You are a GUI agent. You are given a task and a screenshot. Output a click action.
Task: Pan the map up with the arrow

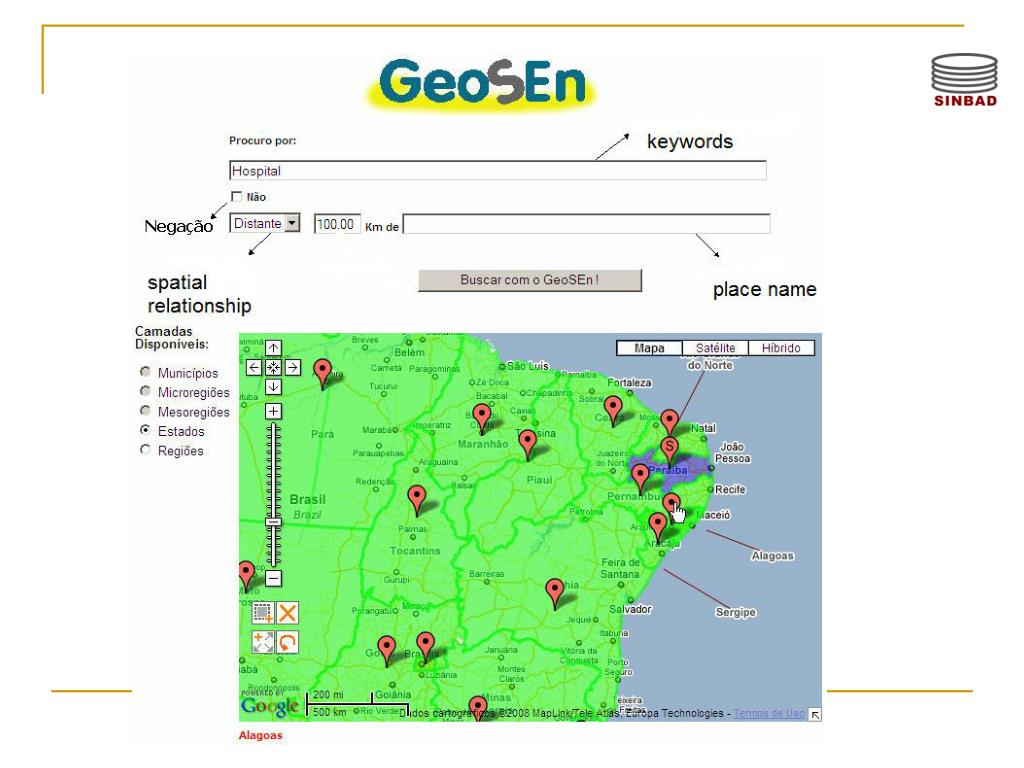click(x=274, y=348)
